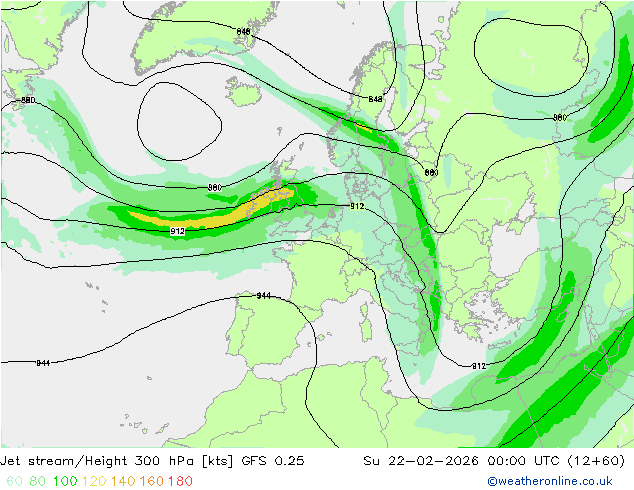This screenshot has height=490, width=634.
Task: Click the 848 contour label over Greenland
Action: 243,32
